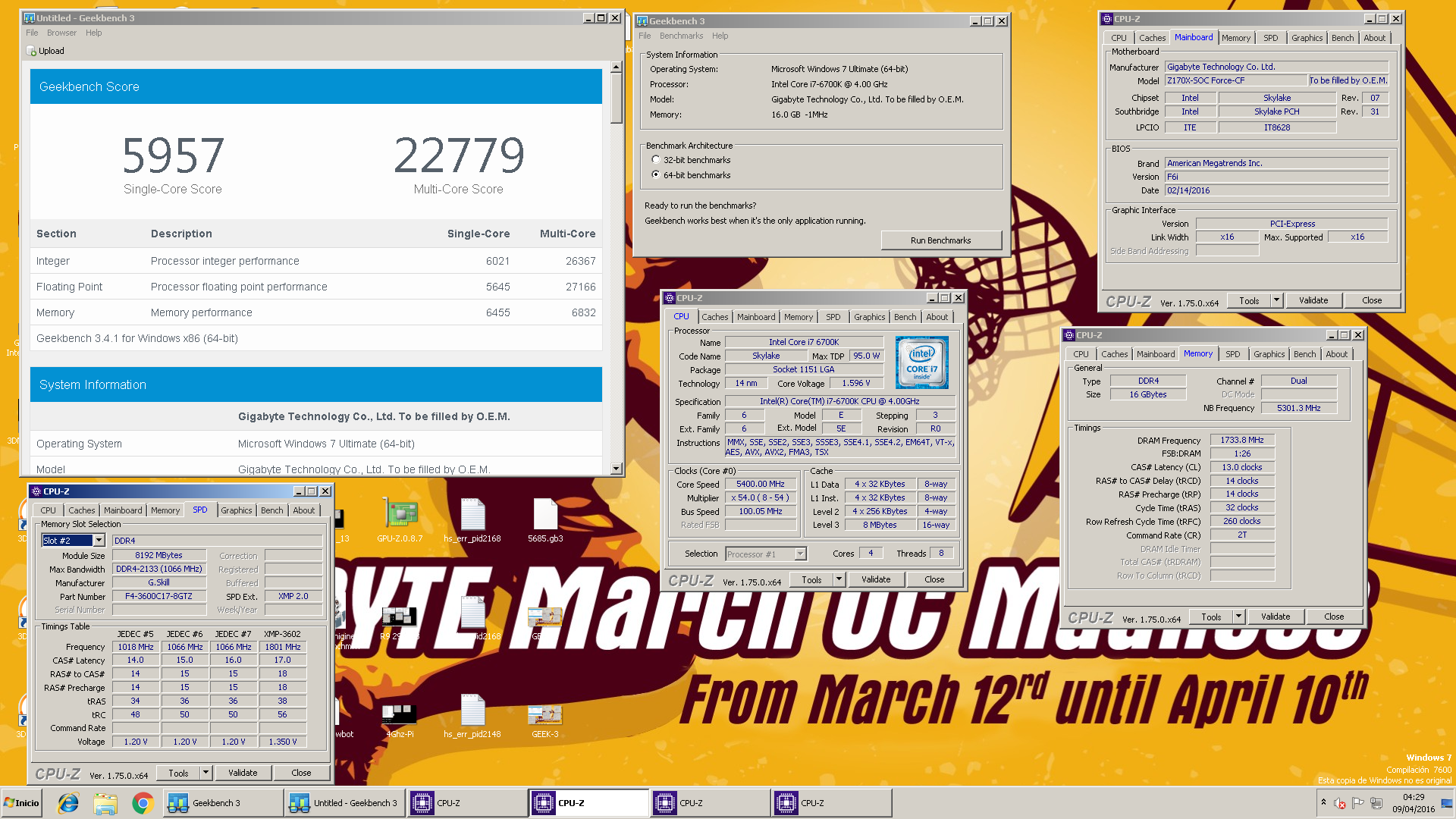
Task: Click Close button in CPU-Z CPU window
Action: 934,579
